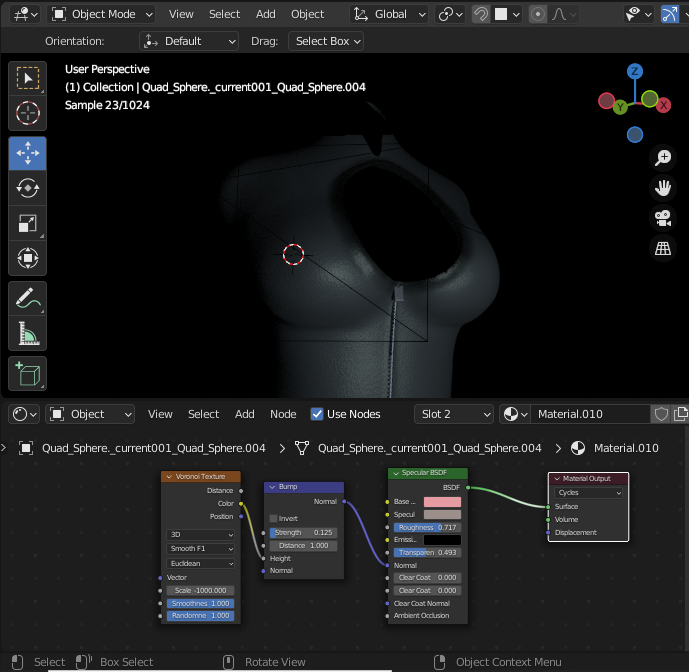Image resolution: width=689 pixels, height=672 pixels.
Task: Open the Global transform orientation dropdown
Action: [x=389, y=15]
